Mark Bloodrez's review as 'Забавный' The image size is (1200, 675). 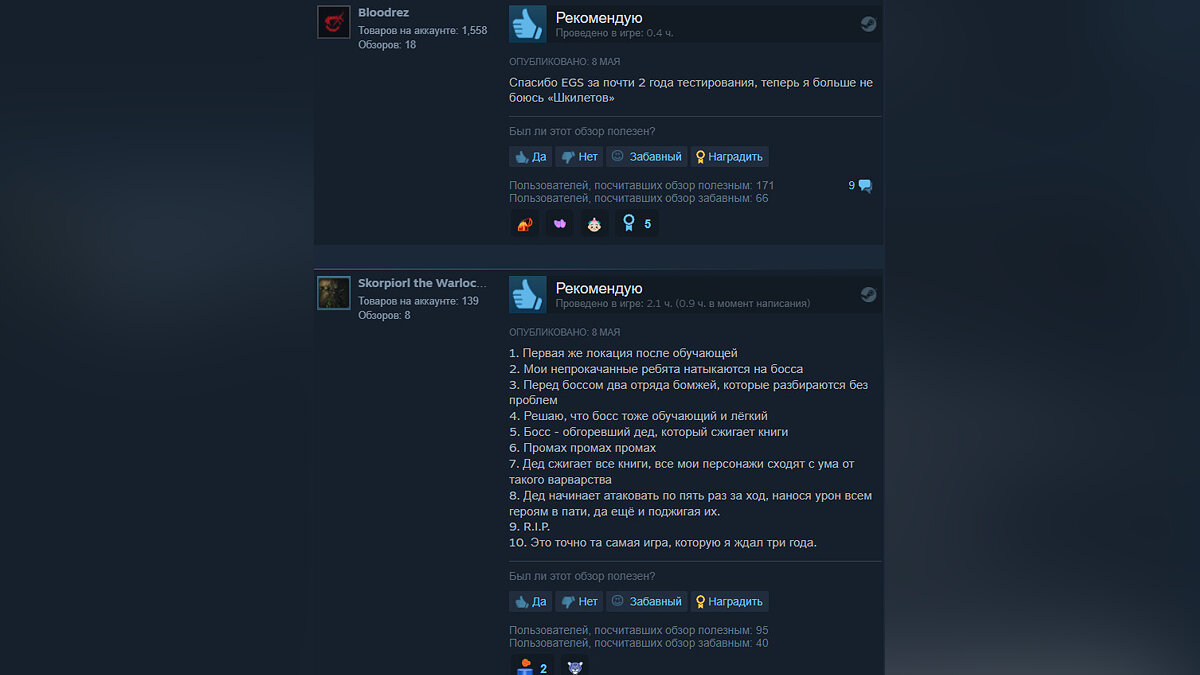point(646,157)
